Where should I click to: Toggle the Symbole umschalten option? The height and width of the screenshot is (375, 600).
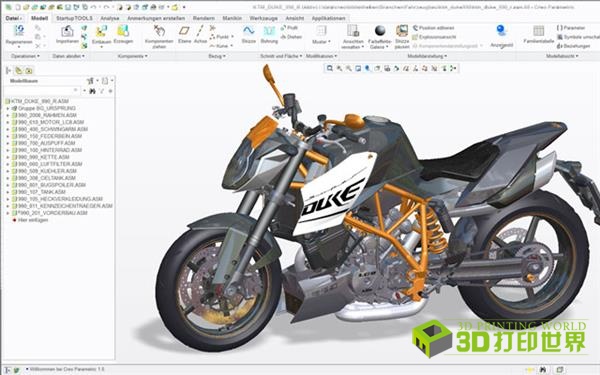click(x=578, y=37)
